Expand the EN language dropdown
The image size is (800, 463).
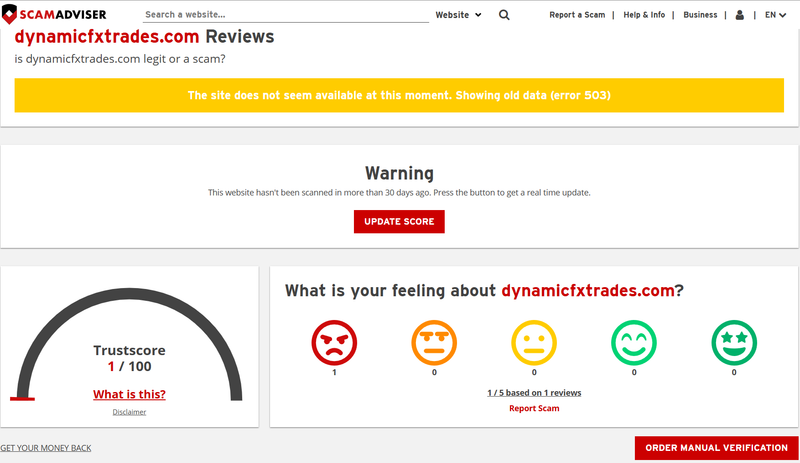pyautogui.click(x=775, y=15)
